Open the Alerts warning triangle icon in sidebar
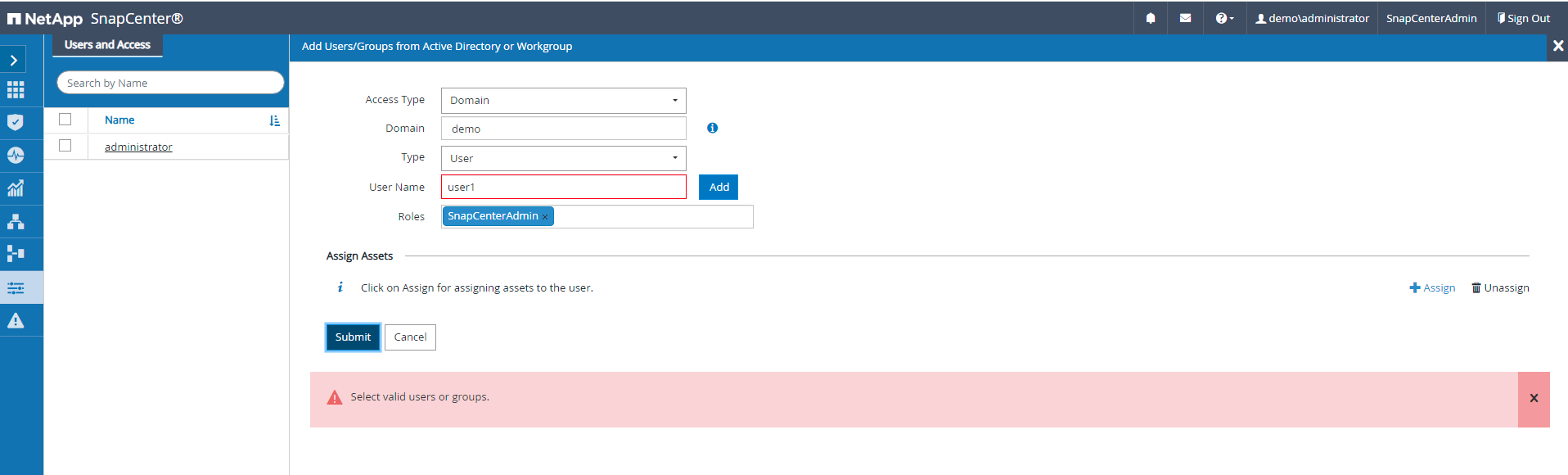The image size is (1568, 475). tap(16, 320)
